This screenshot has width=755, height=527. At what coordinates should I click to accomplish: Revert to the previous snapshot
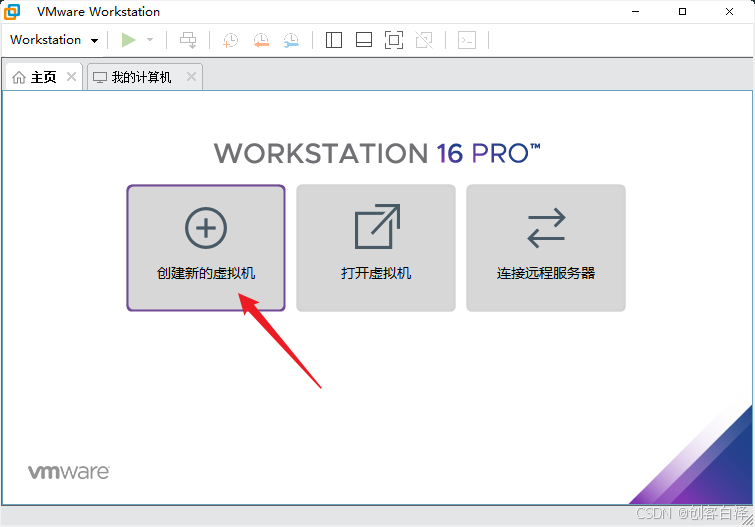(261, 40)
